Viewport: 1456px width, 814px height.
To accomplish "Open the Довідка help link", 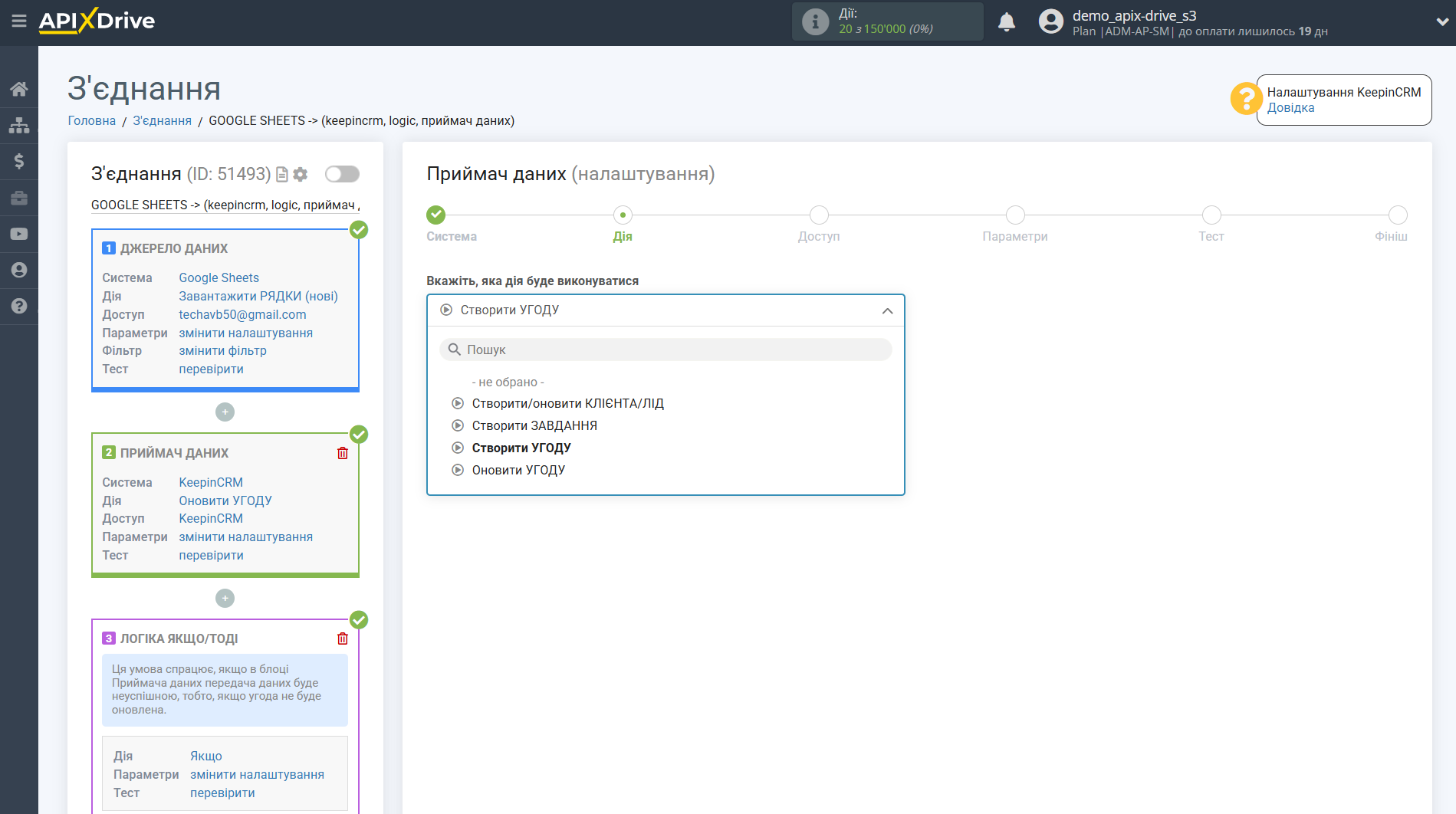I will 1290,107.
